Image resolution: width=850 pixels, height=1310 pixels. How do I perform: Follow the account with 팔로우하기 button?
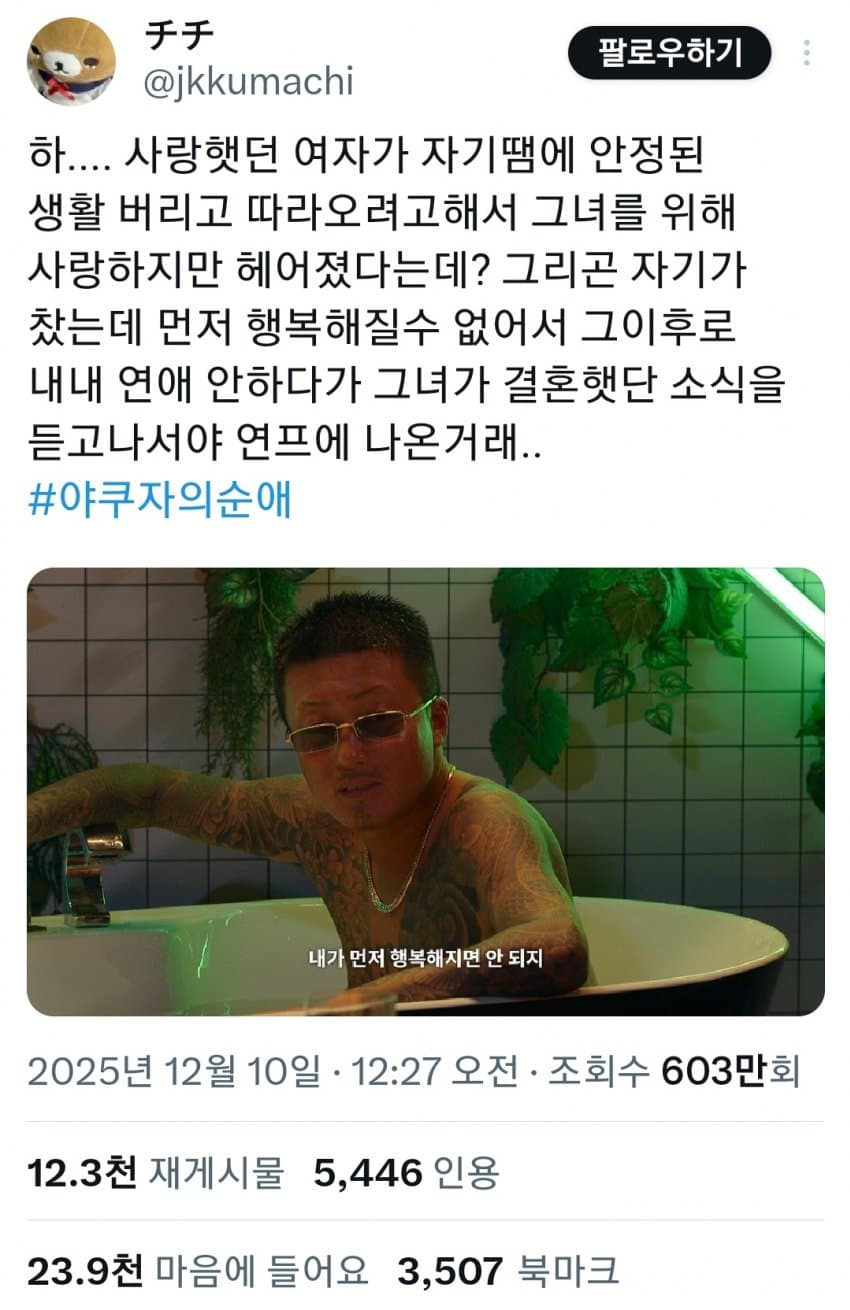pyautogui.click(x=670, y=52)
